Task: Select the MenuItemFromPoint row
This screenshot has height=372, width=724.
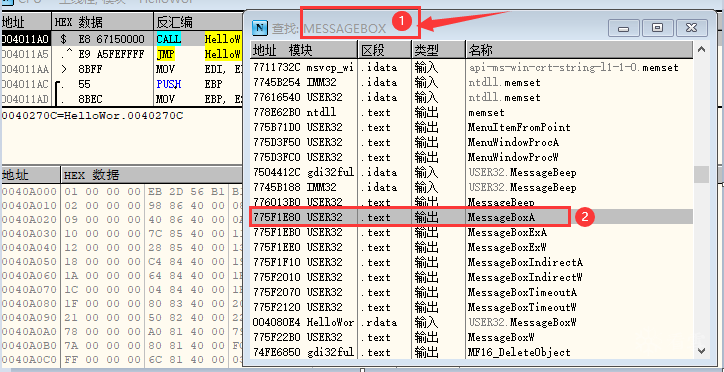Action: [471, 127]
